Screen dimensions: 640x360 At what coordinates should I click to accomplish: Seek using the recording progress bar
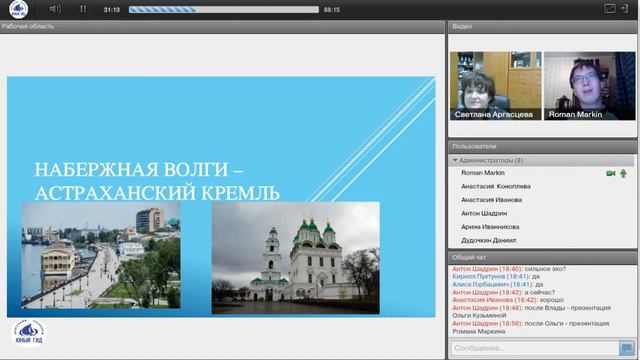tap(224, 9)
